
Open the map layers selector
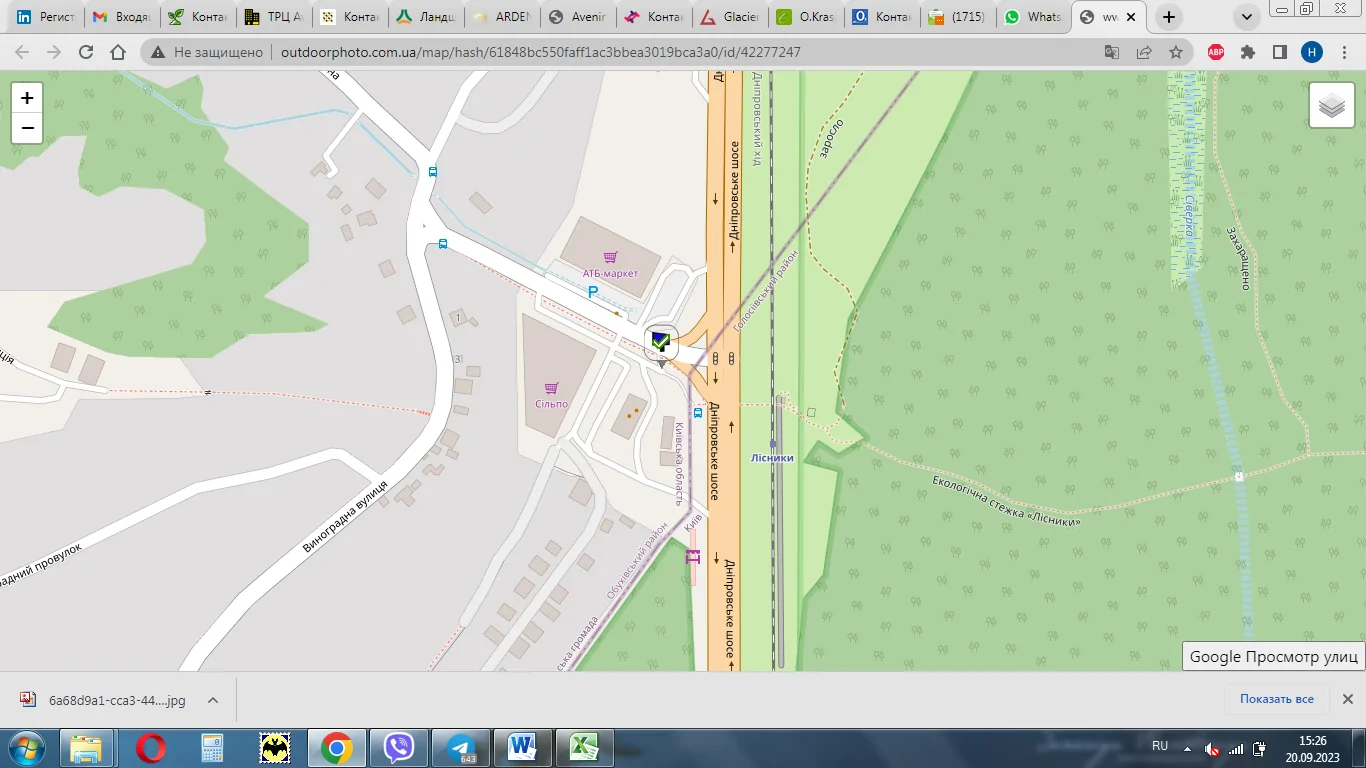(1331, 105)
